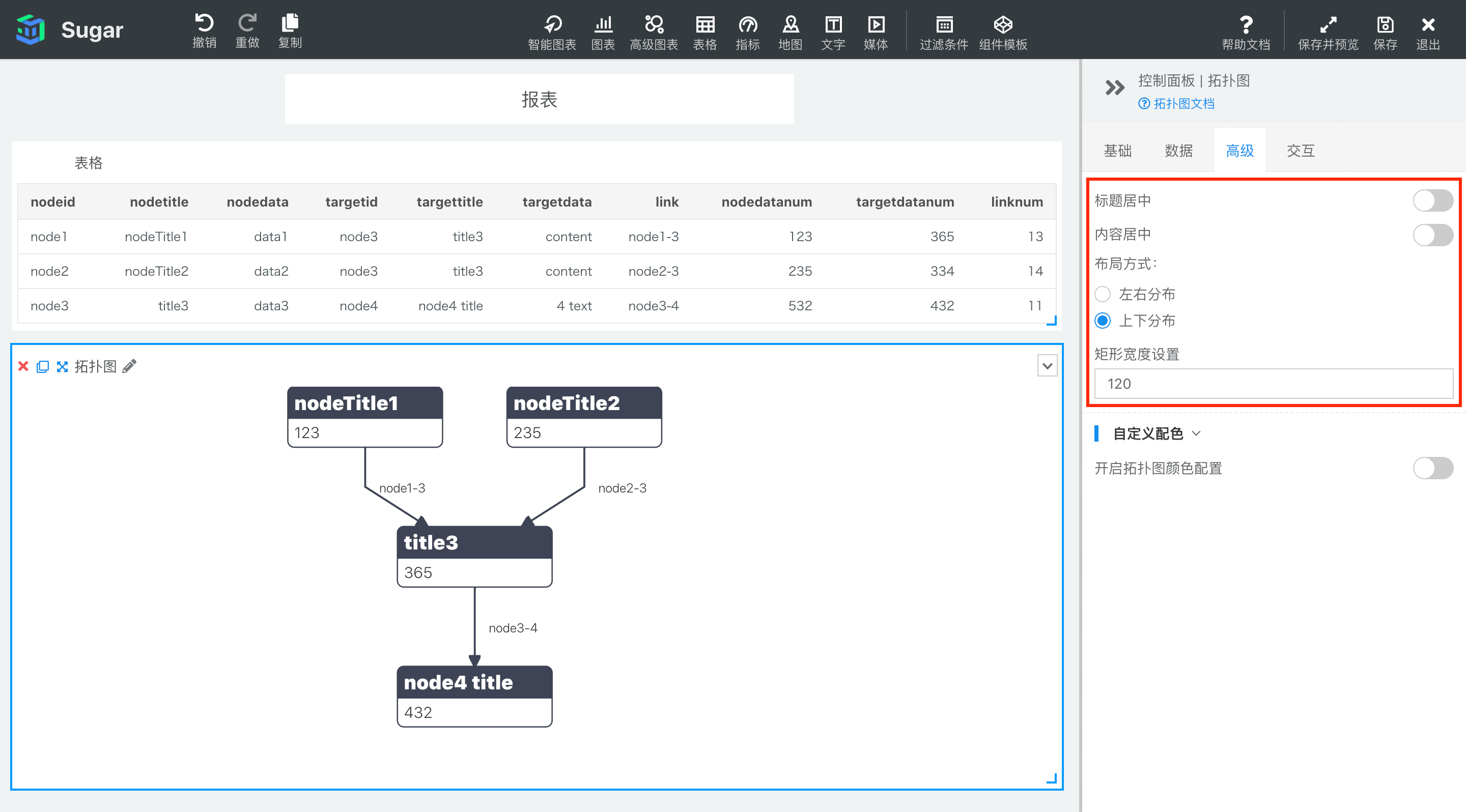Click the node3-4 edge label
This screenshot has height=812, width=1466.
coord(513,628)
